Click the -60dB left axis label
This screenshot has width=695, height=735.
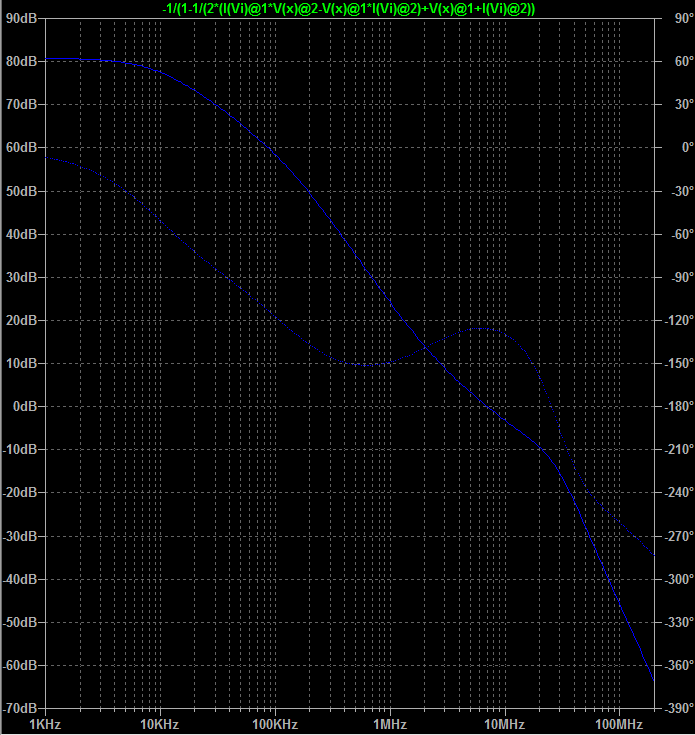pyautogui.click(x=20, y=666)
